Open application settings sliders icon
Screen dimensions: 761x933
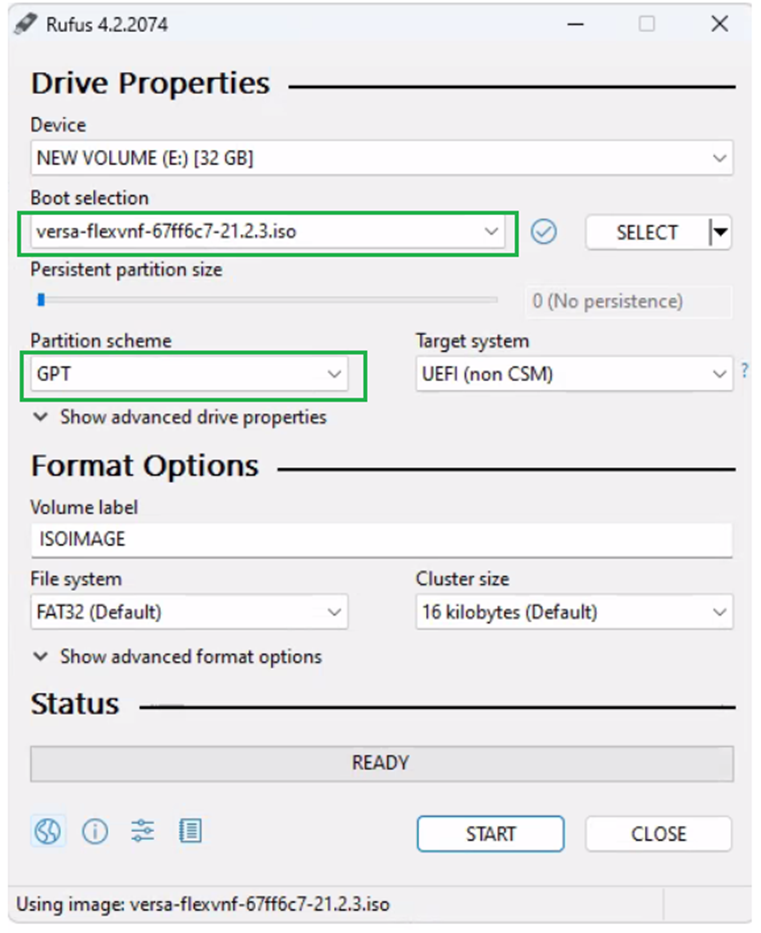pyautogui.click(x=142, y=831)
